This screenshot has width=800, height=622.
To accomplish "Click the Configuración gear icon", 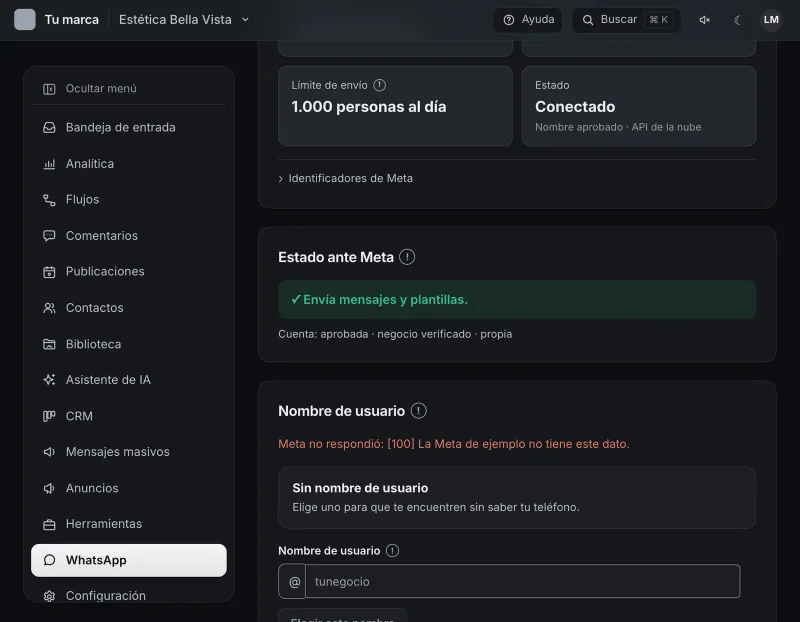I will (x=49, y=596).
